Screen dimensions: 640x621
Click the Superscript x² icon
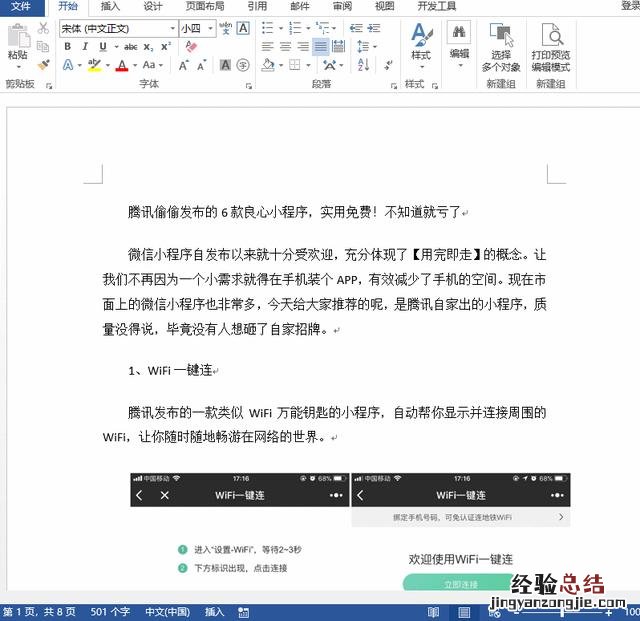coord(166,47)
